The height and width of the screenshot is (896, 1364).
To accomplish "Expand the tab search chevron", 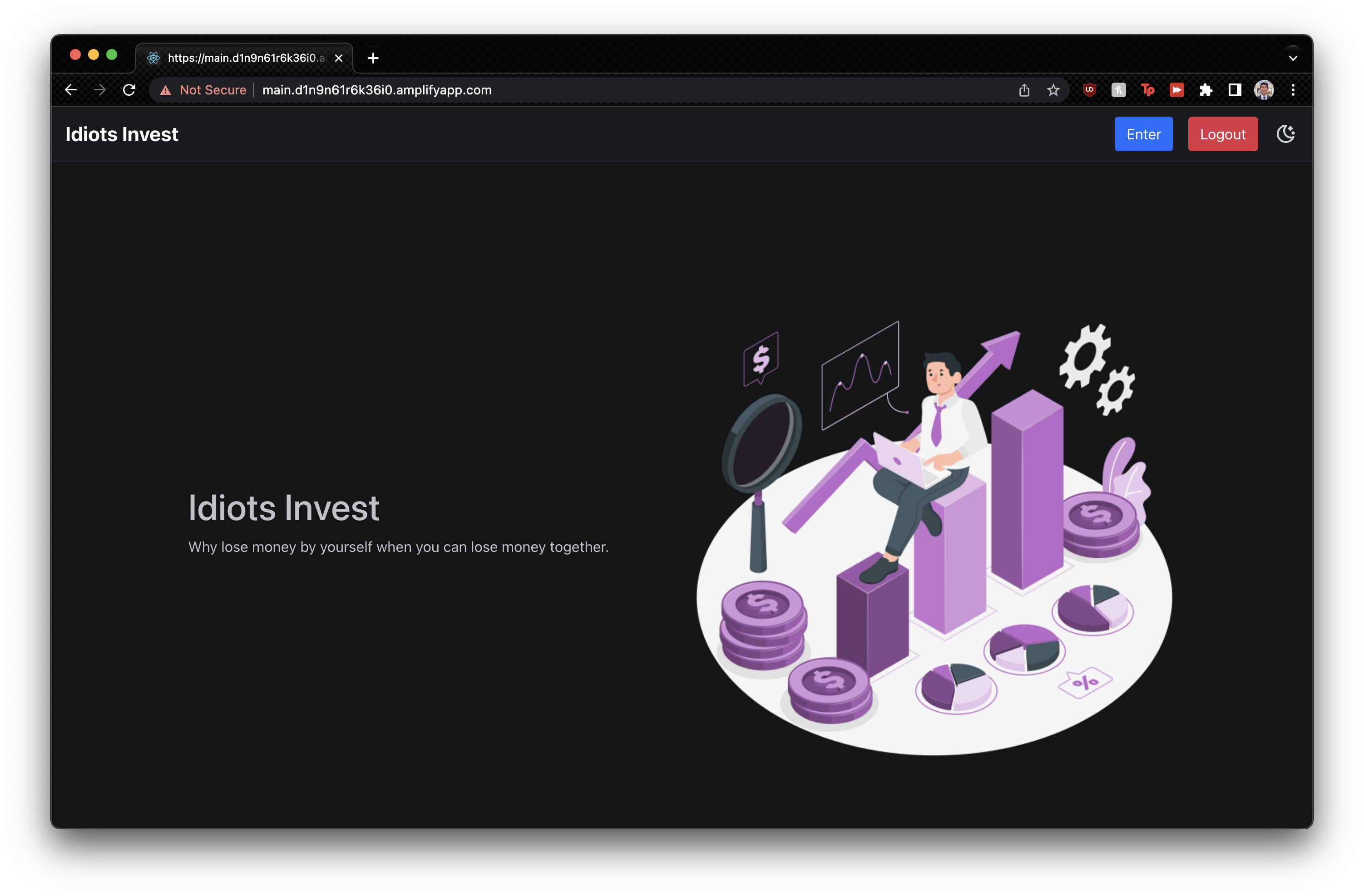I will [1293, 58].
